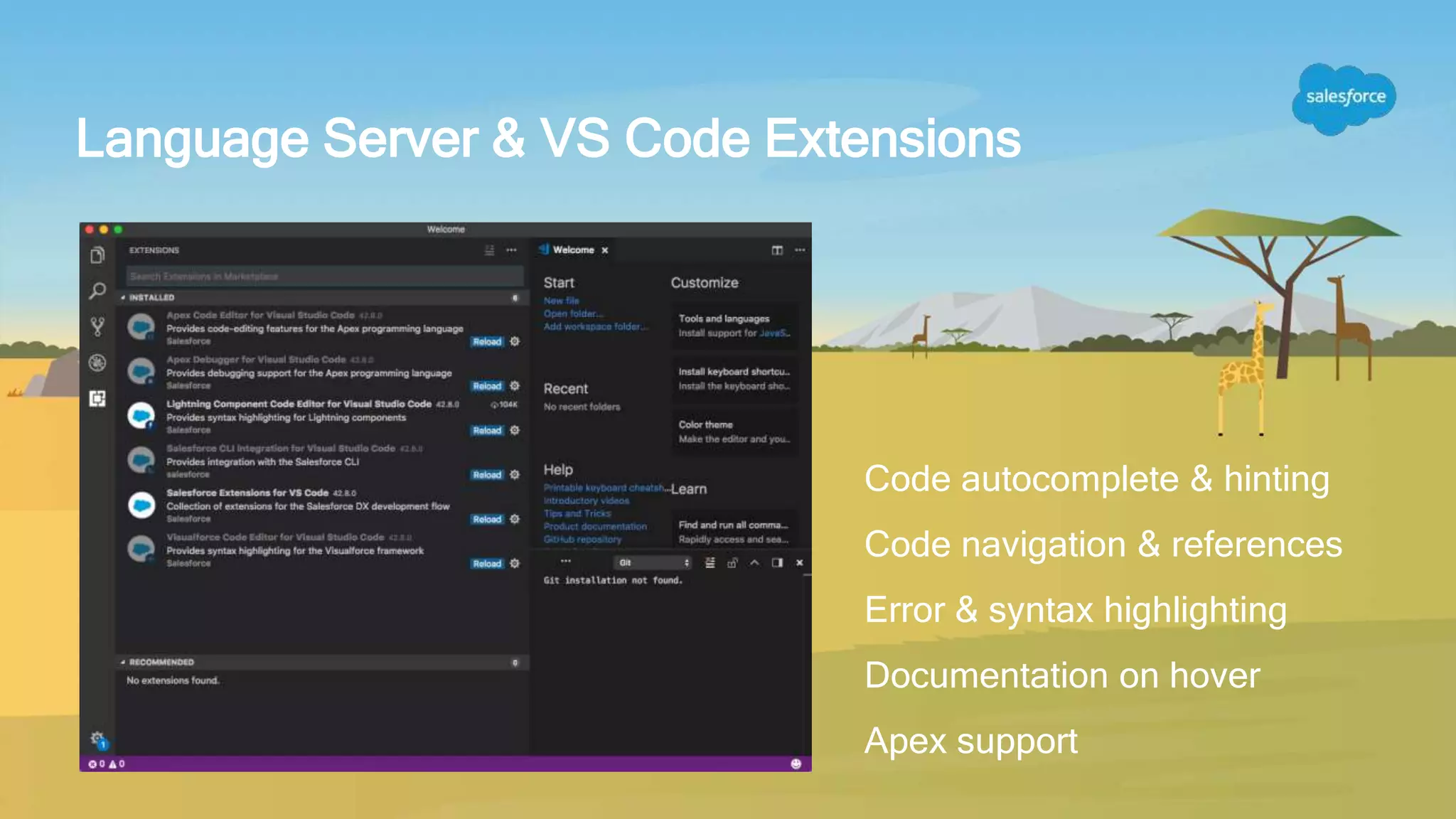This screenshot has height=819, width=1456.
Task: Click the split editor icon
Action: tap(777, 250)
